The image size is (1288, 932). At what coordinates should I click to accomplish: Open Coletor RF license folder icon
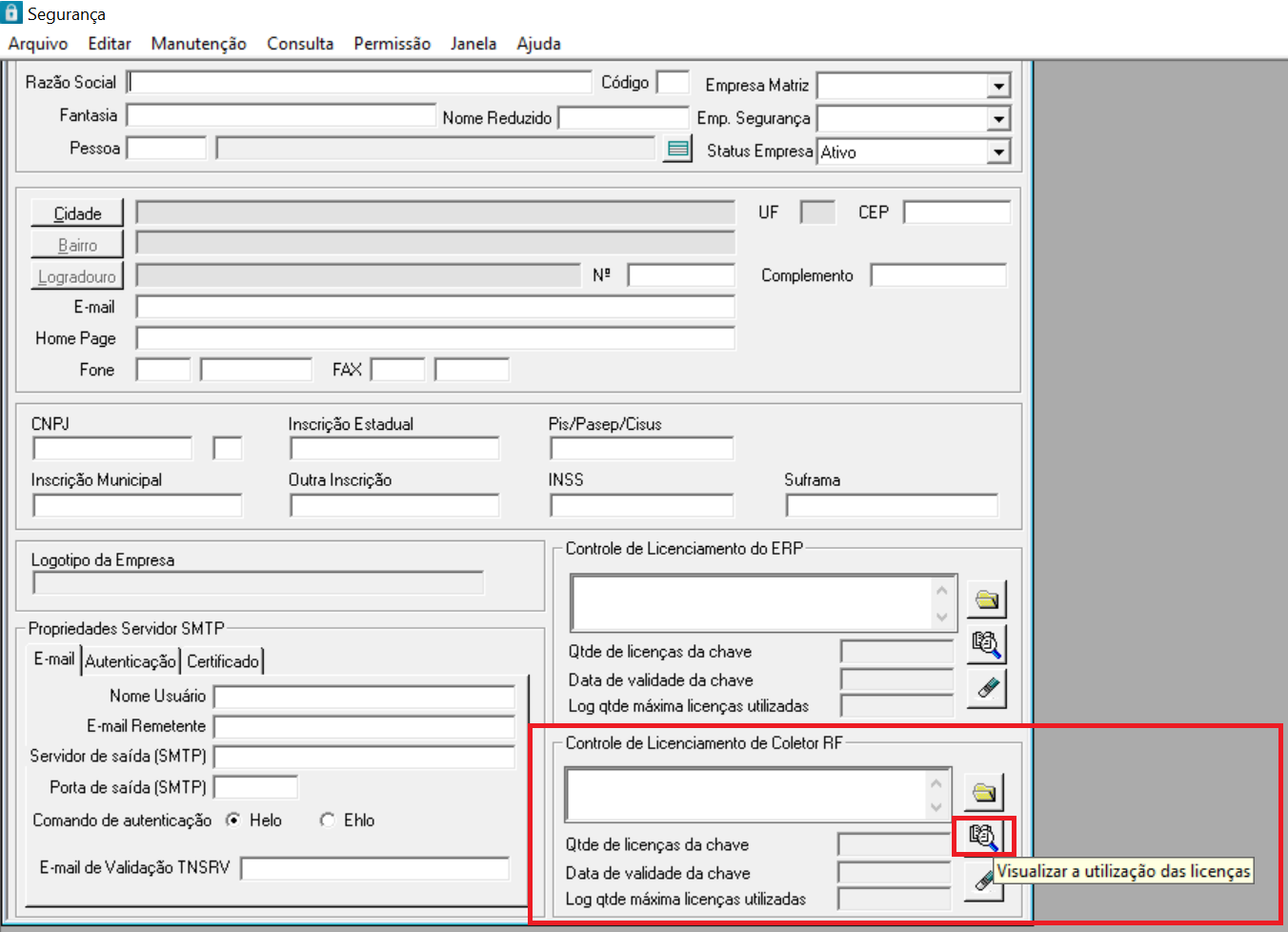tap(984, 792)
